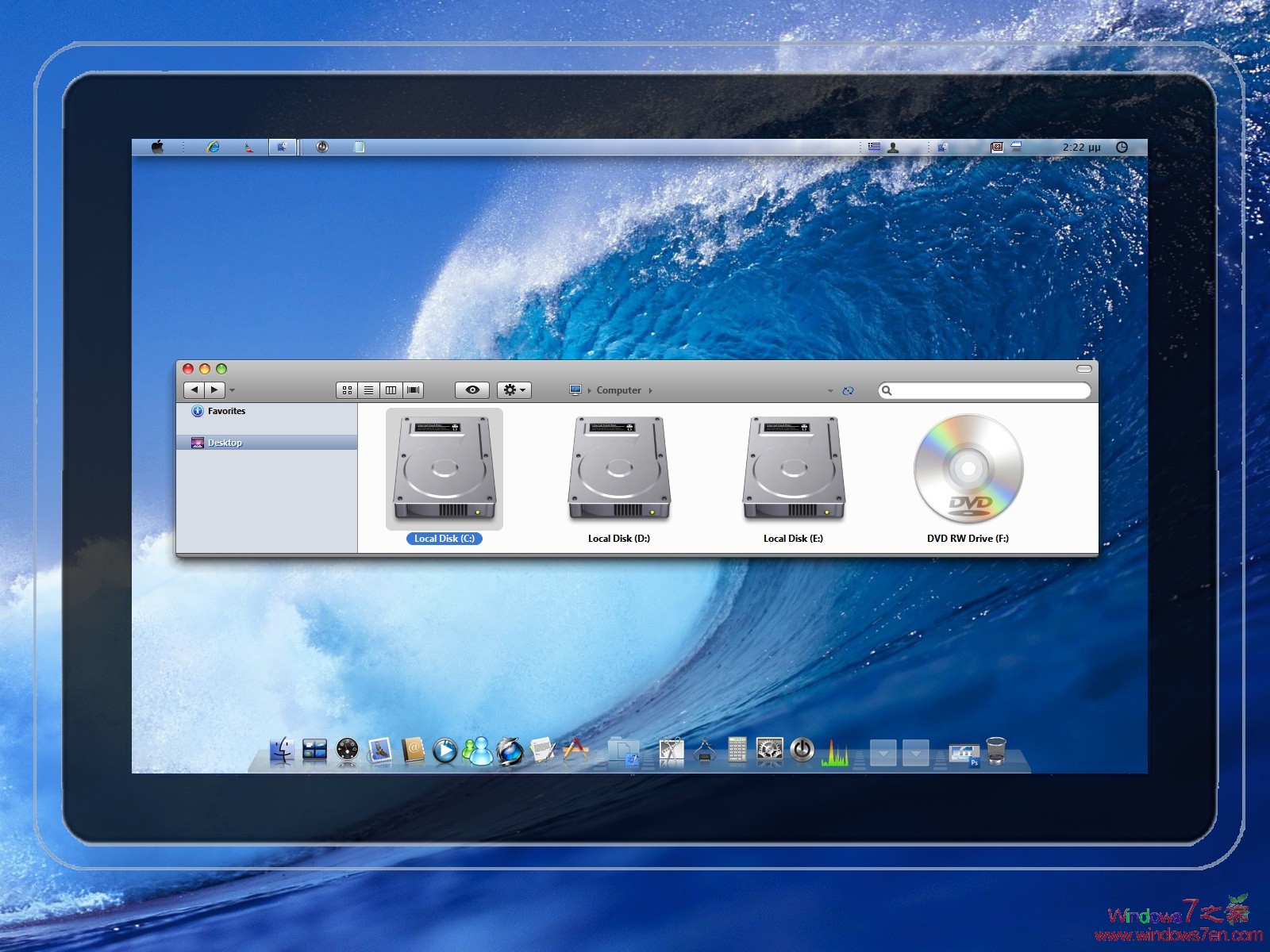The width and height of the screenshot is (1270, 952).
Task: Switch to list view in Finder toolbar
Action: [x=368, y=390]
